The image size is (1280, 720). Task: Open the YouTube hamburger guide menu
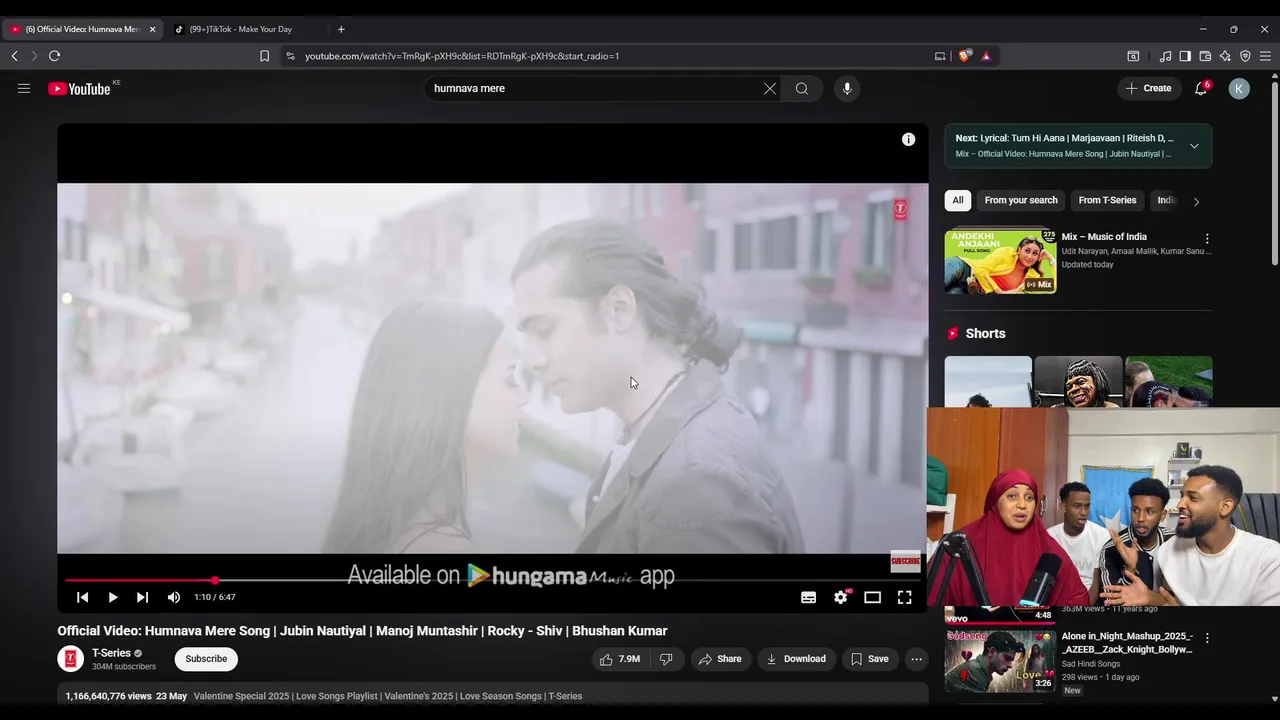pos(24,88)
